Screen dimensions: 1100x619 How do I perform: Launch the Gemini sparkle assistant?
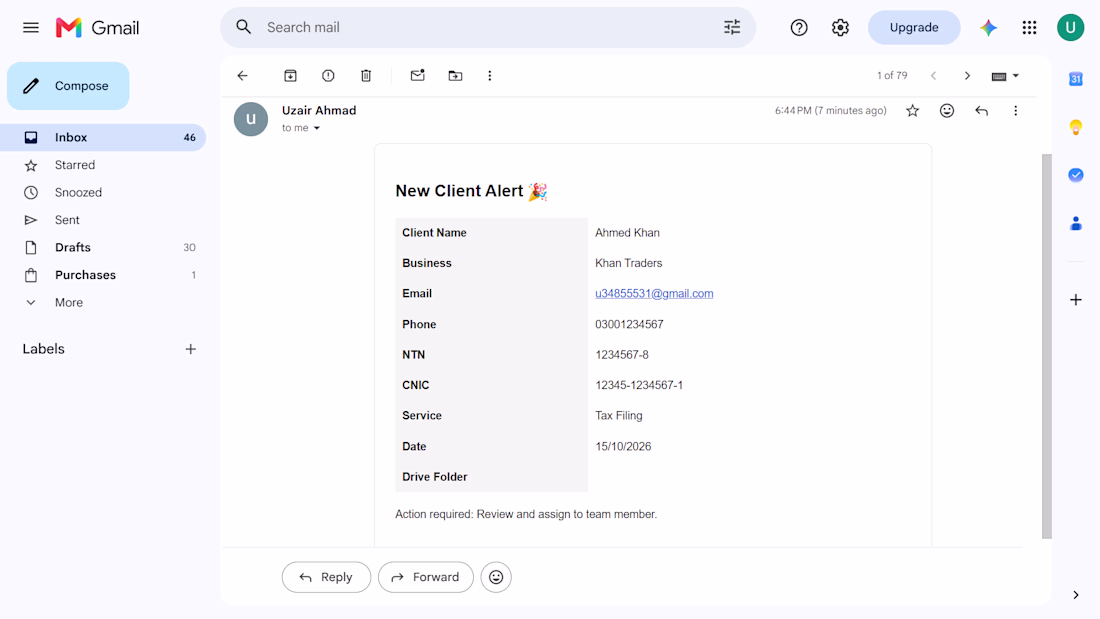coord(988,27)
